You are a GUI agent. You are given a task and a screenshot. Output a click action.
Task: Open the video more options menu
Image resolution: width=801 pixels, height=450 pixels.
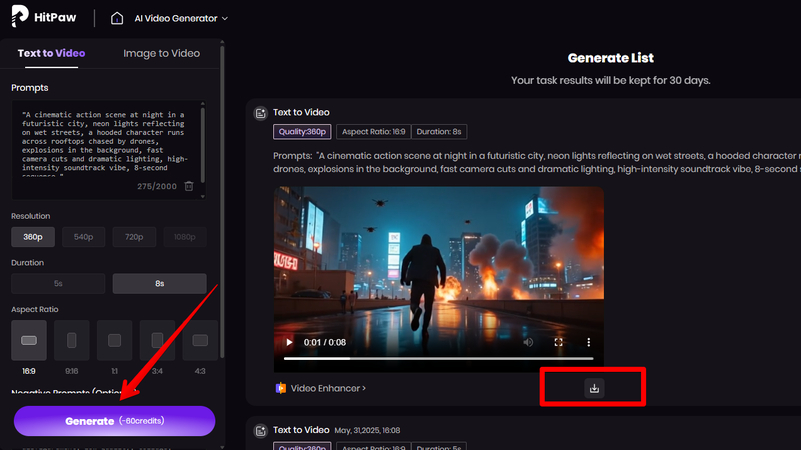[588, 342]
